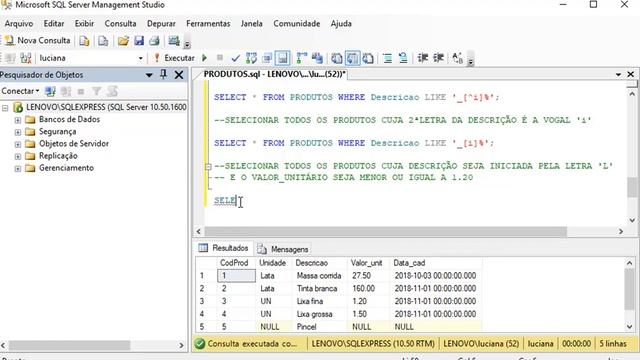Open the Conectar dropdown in Object Explorer

tap(20, 91)
